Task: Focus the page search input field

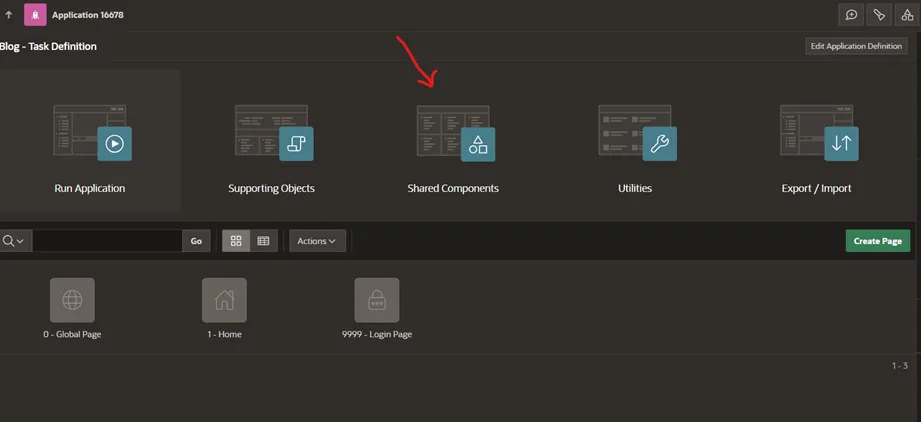Action: 107,241
